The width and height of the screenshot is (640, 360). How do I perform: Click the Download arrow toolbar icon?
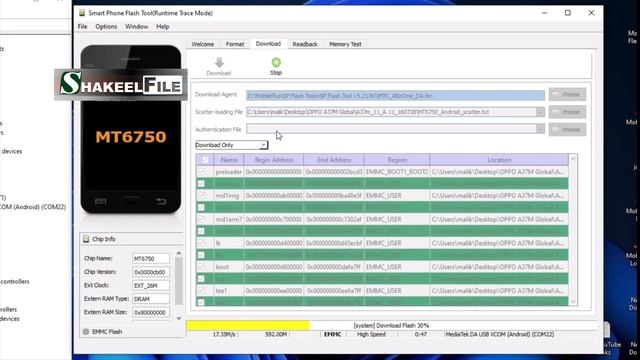point(219,62)
